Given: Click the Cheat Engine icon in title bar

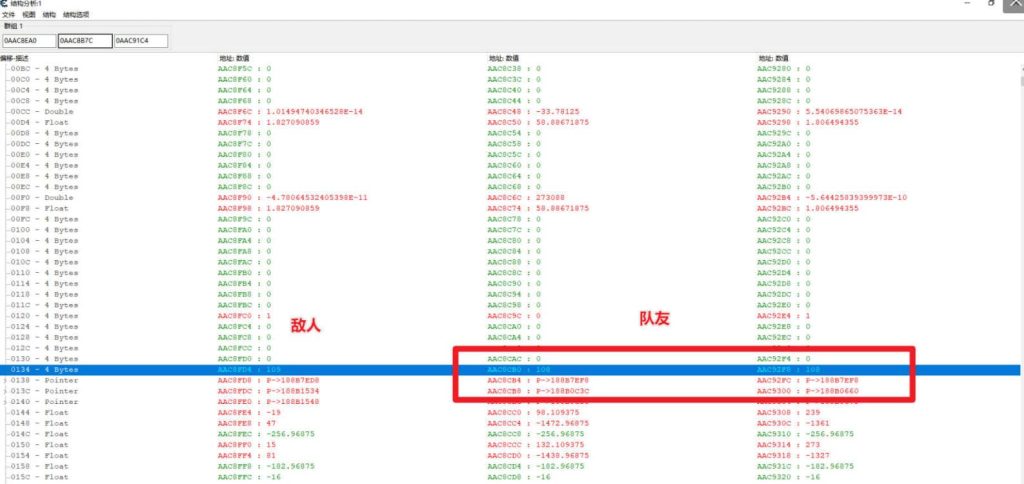Looking at the screenshot, I should click(6, 4).
